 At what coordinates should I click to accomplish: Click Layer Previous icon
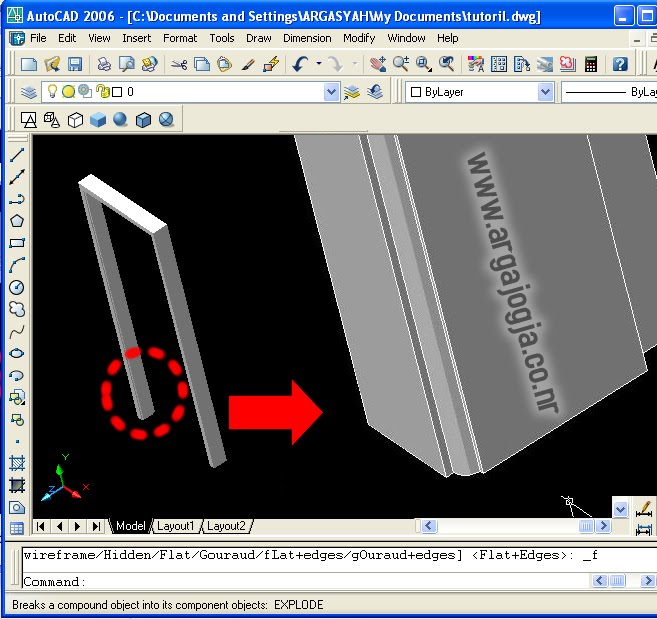(x=375, y=92)
